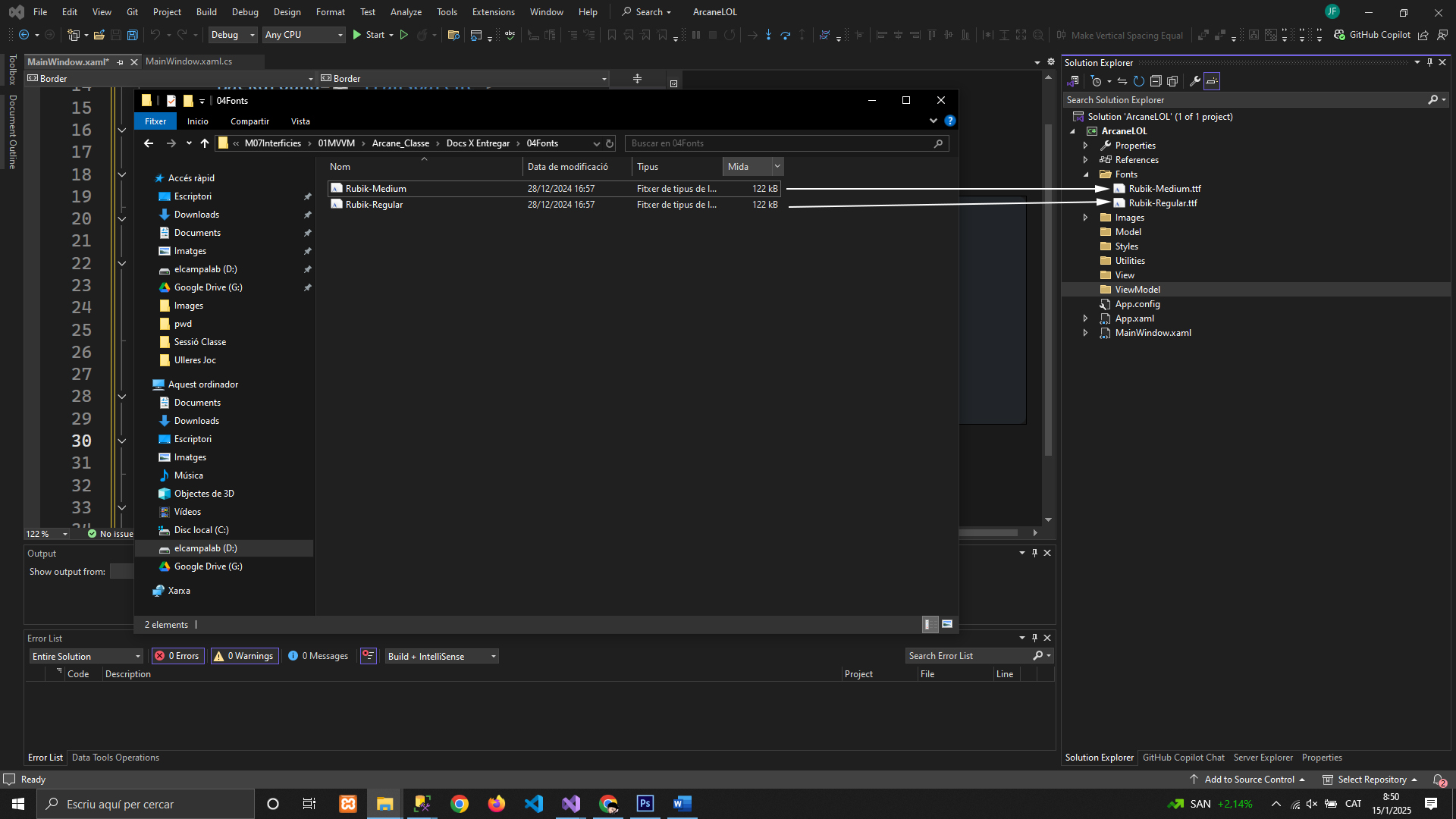1456x819 pixels.
Task: Open the Any CPU platform dropdown
Action: [303, 35]
